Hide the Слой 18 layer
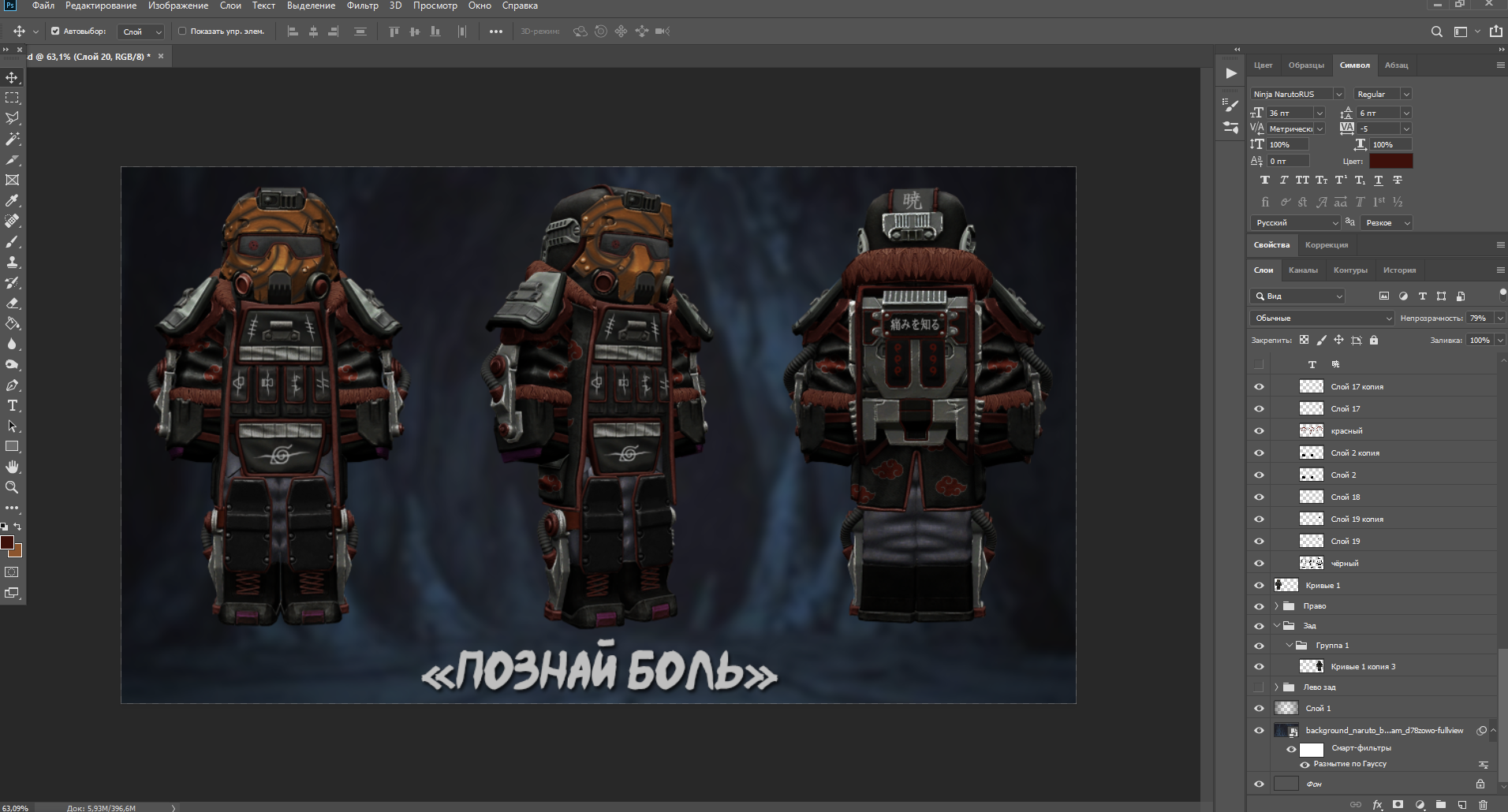 coord(1259,497)
